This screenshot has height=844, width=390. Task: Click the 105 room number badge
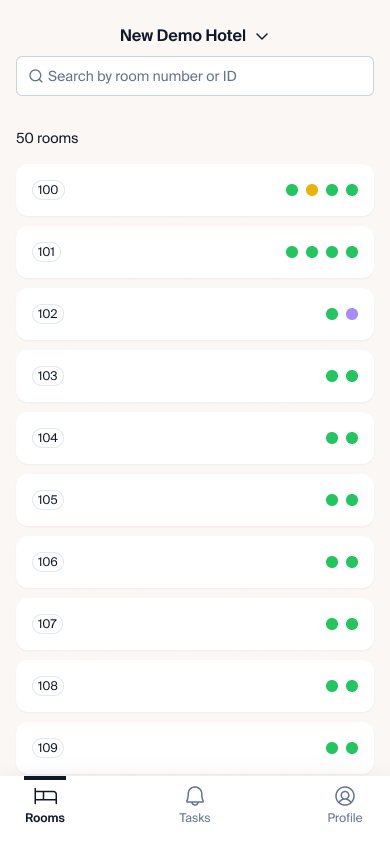click(48, 500)
